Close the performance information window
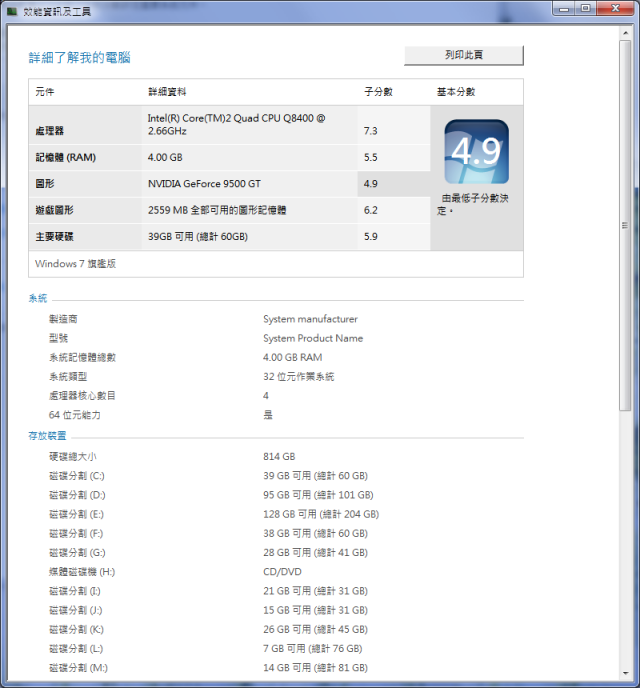The height and width of the screenshot is (688, 640). [615, 8]
